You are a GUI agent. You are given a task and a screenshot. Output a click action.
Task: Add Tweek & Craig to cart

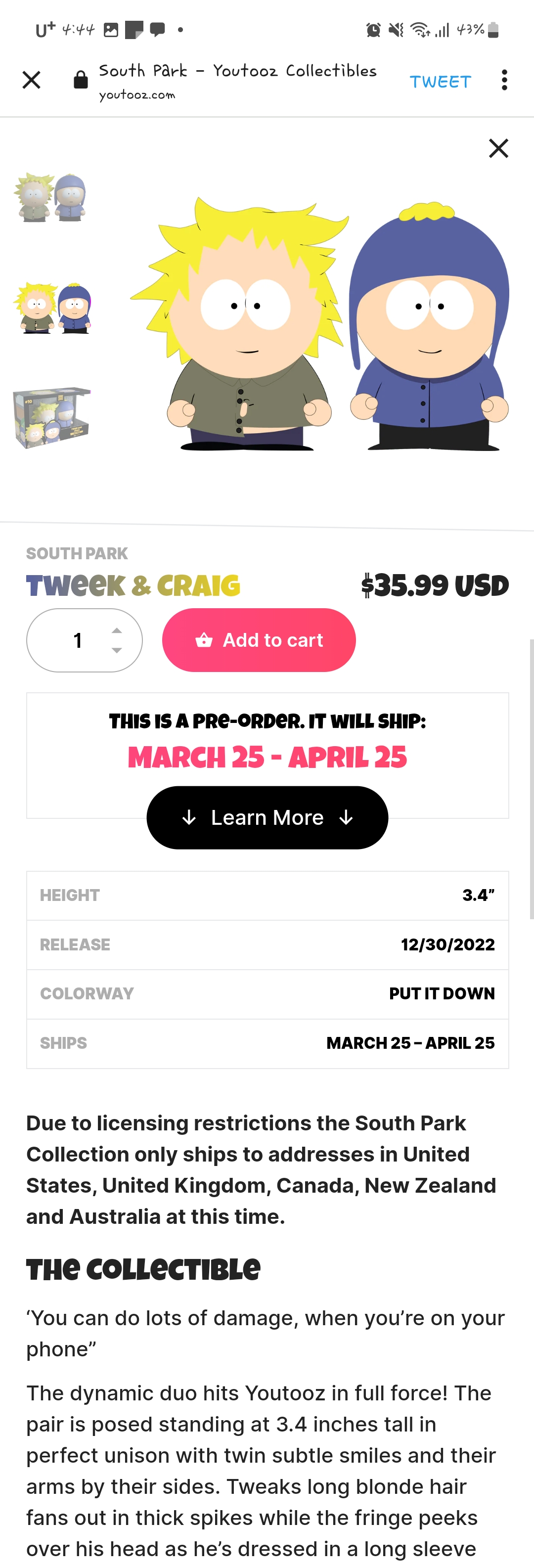(259, 640)
